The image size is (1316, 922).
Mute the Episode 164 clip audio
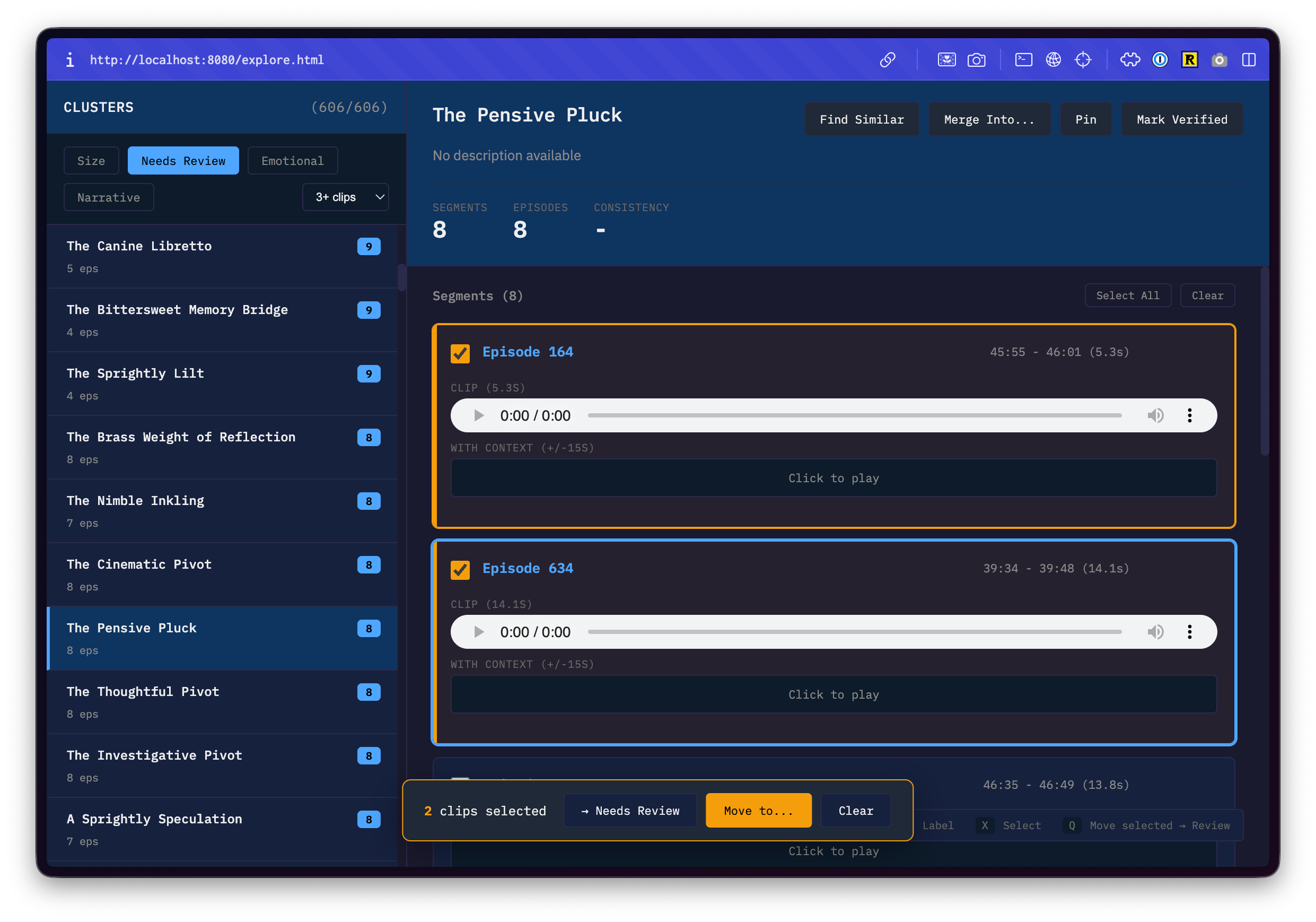click(1155, 416)
